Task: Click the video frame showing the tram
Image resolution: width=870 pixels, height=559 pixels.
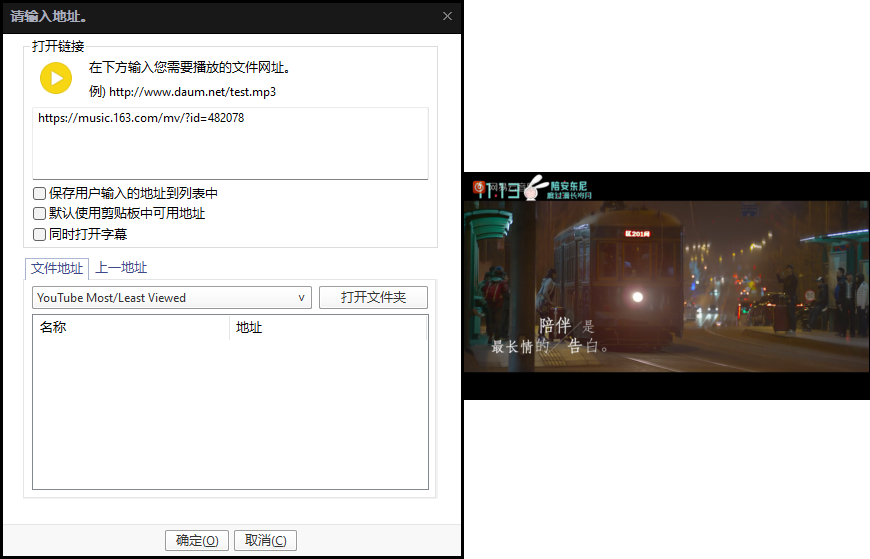Action: pos(666,286)
